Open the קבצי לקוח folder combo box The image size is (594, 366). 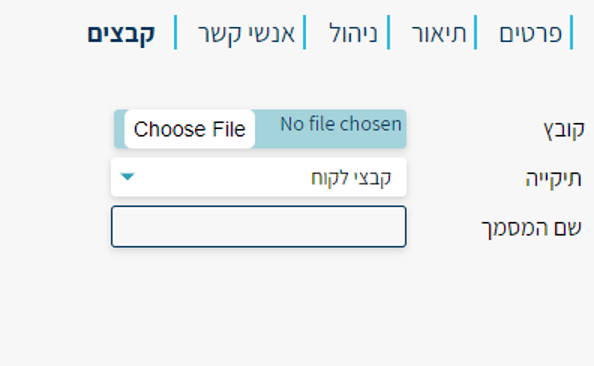pyautogui.click(x=259, y=177)
